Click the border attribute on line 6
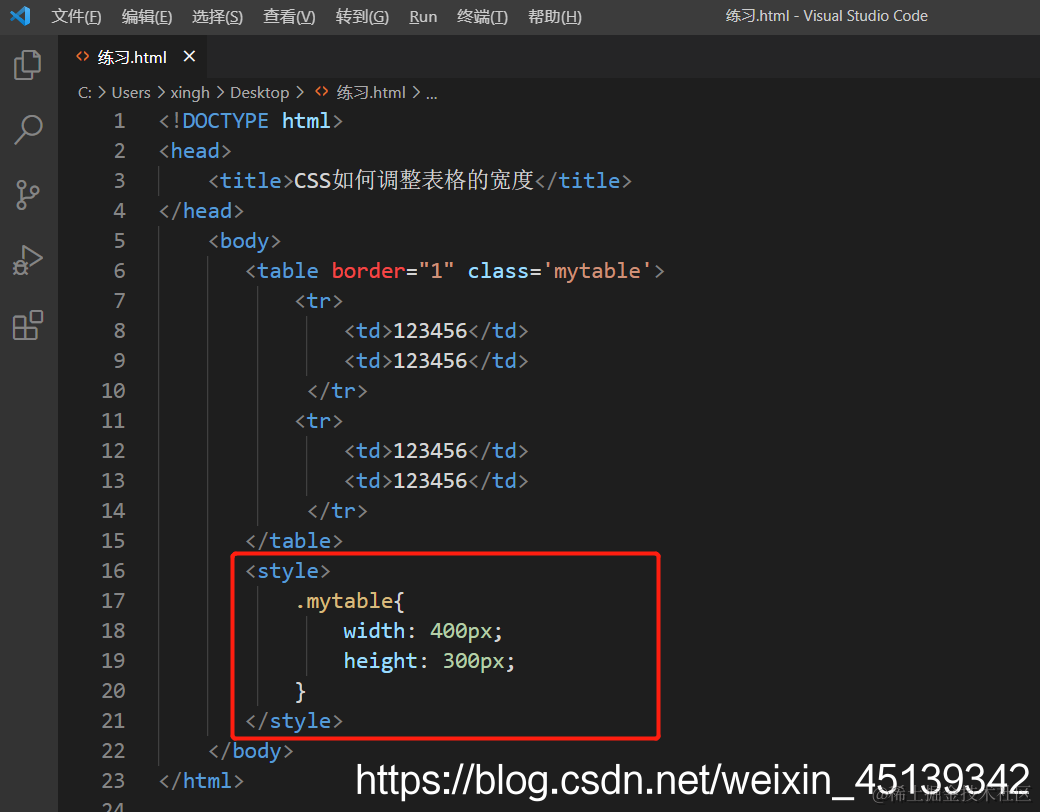This screenshot has height=812, width=1040. click(x=368, y=271)
